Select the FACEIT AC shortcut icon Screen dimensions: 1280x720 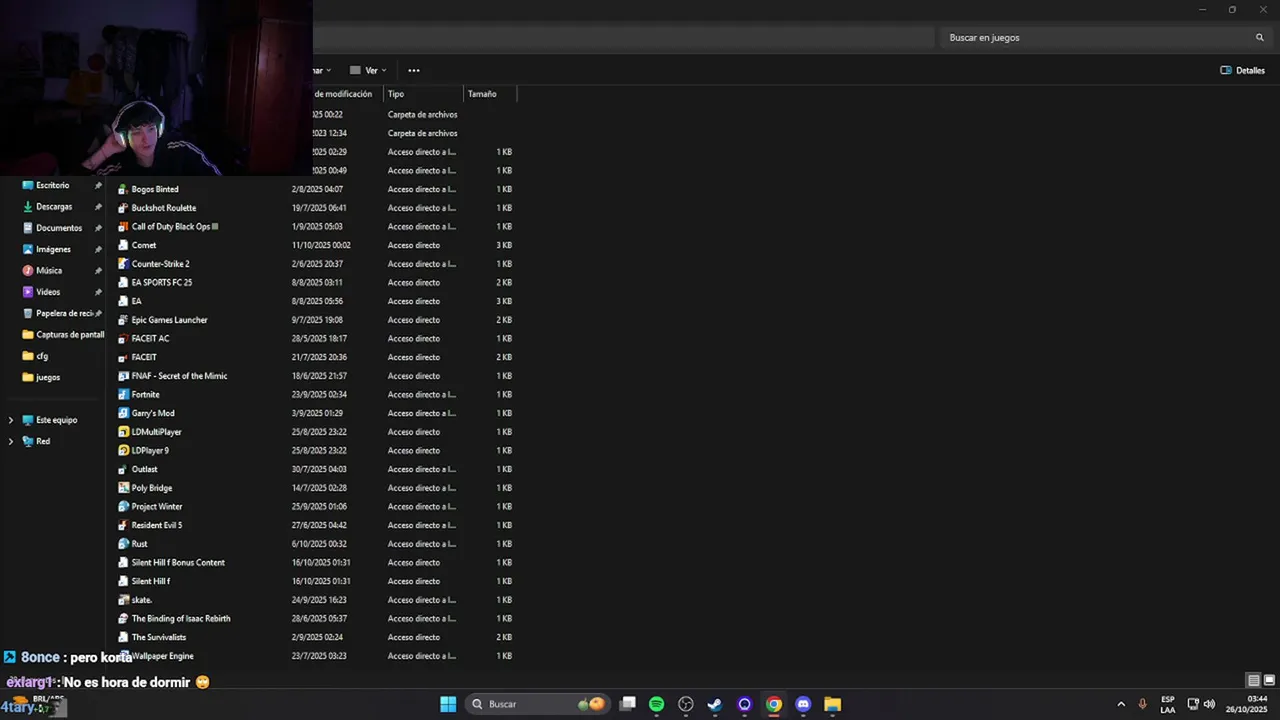[123, 339]
